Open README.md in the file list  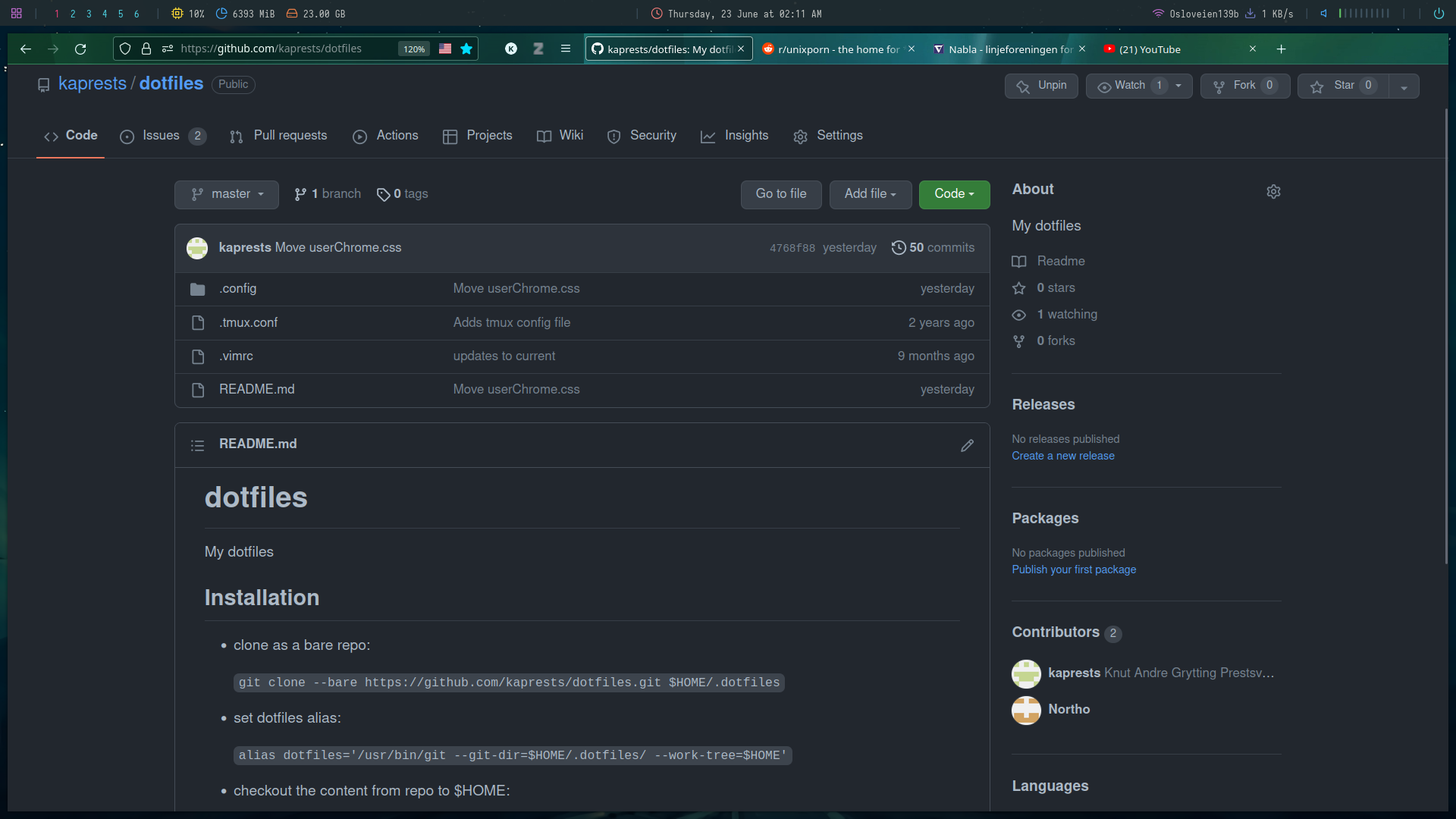257,390
